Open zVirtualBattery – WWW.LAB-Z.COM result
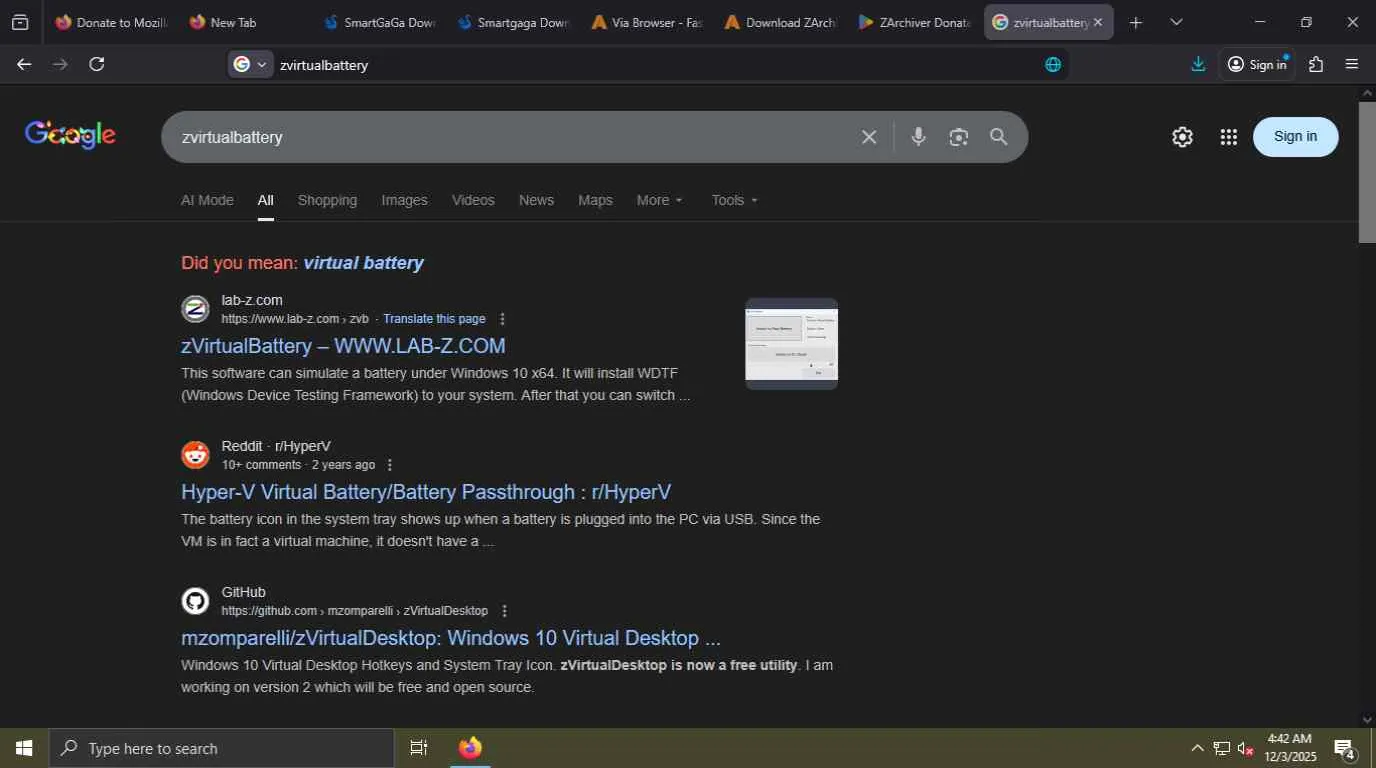 [x=343, y=346]
